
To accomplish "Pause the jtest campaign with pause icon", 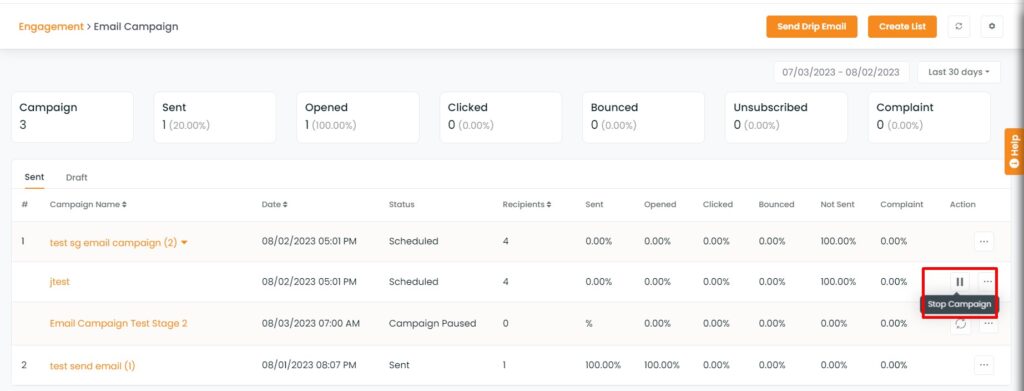I will click(x=959, y=281).
